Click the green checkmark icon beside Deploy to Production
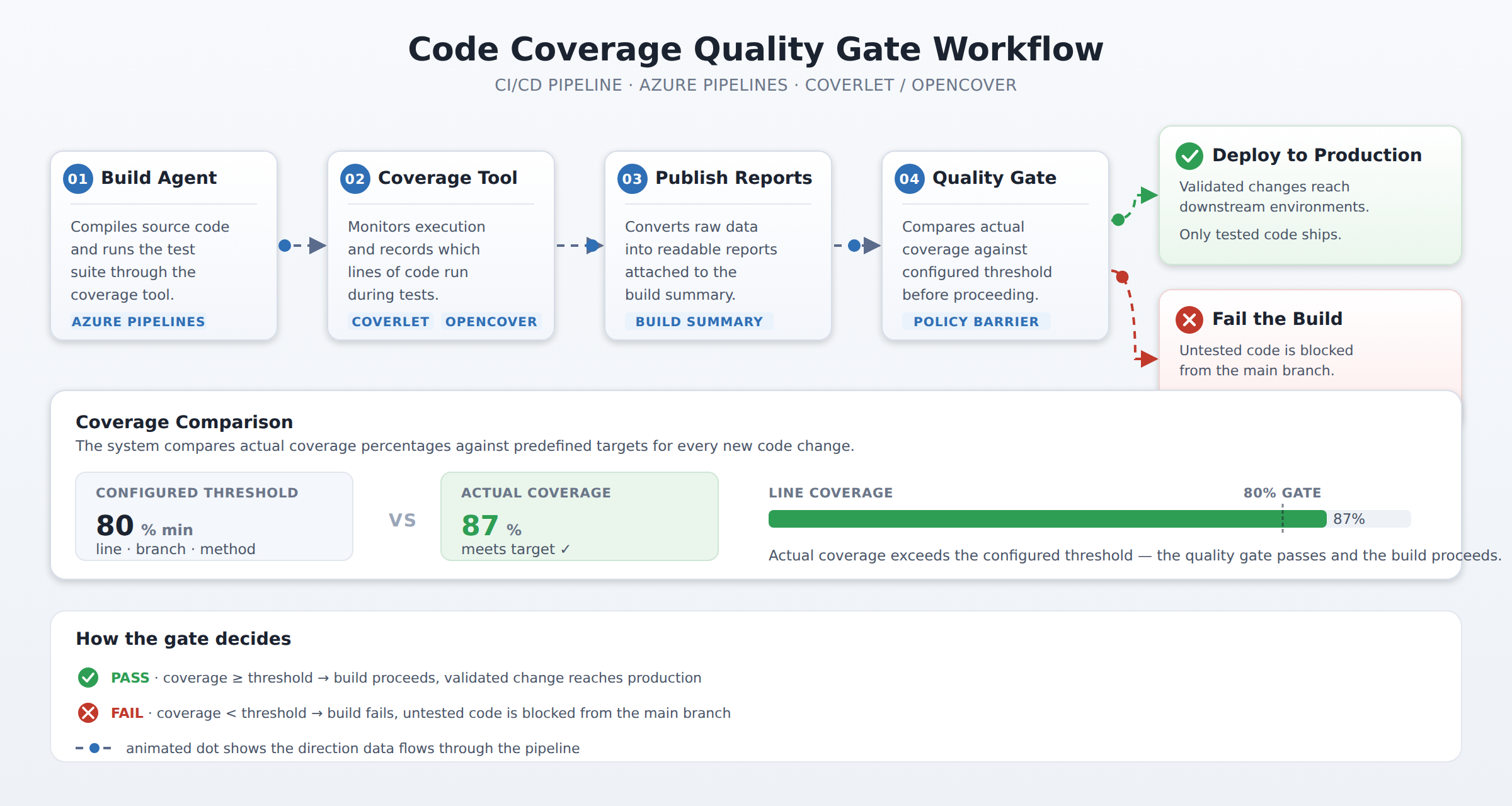This screenshot has width=1512, height=806. point(1189,156)
